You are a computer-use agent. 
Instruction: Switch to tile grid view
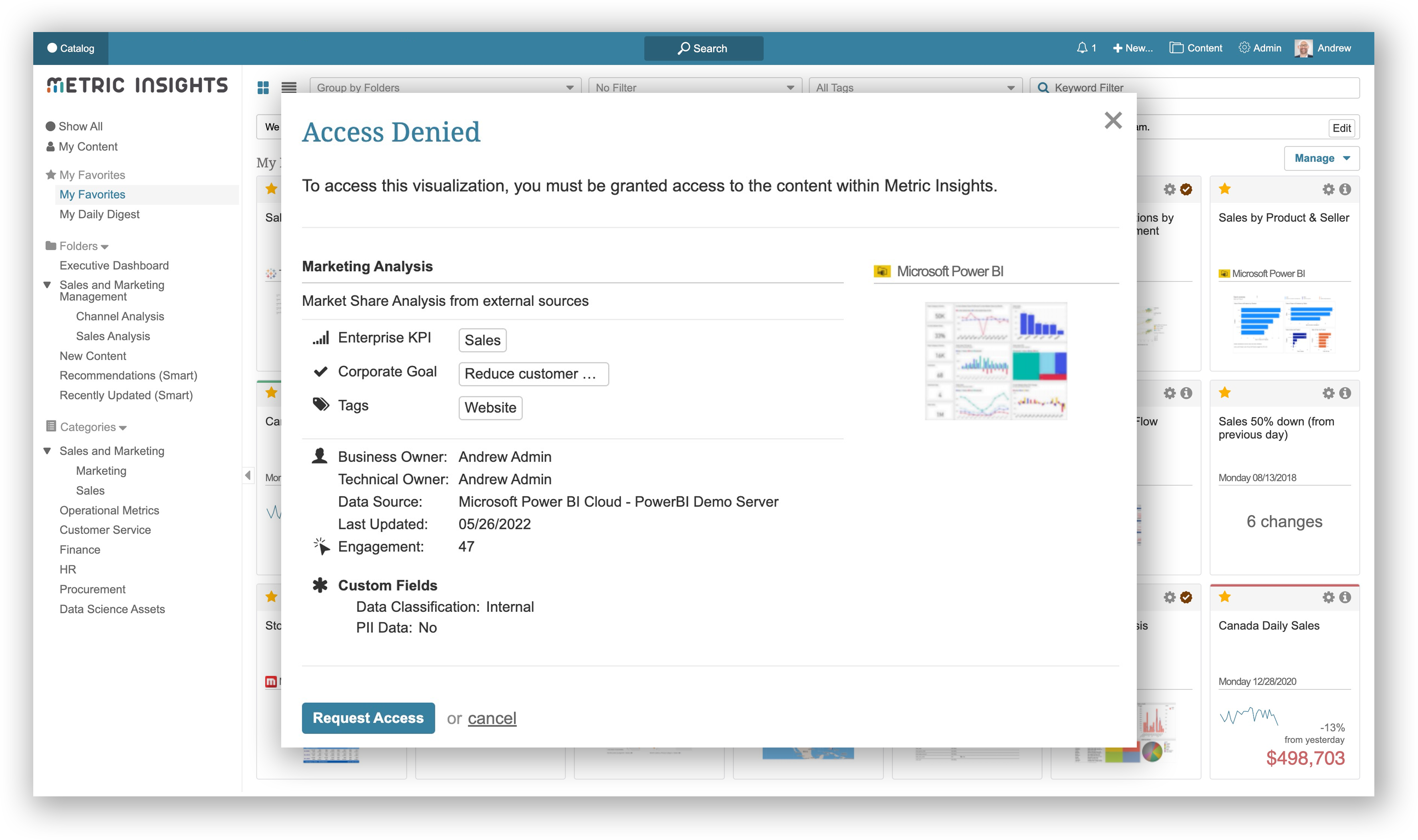coord(263,87)
